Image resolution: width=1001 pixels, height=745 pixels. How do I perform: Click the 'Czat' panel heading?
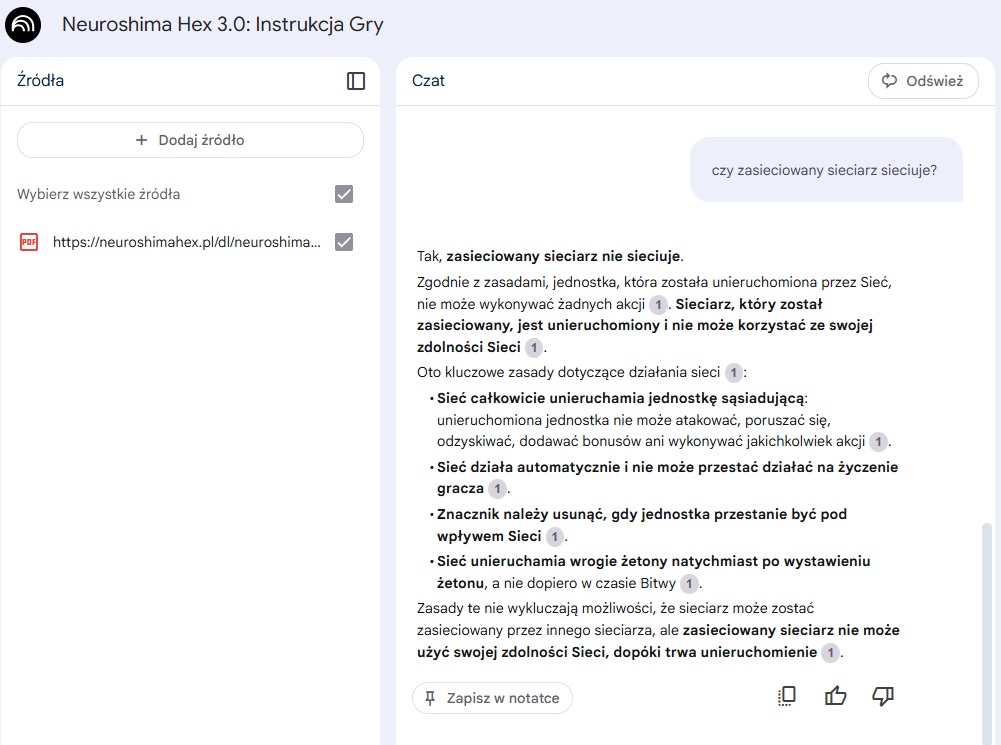(x=428, y=81)
